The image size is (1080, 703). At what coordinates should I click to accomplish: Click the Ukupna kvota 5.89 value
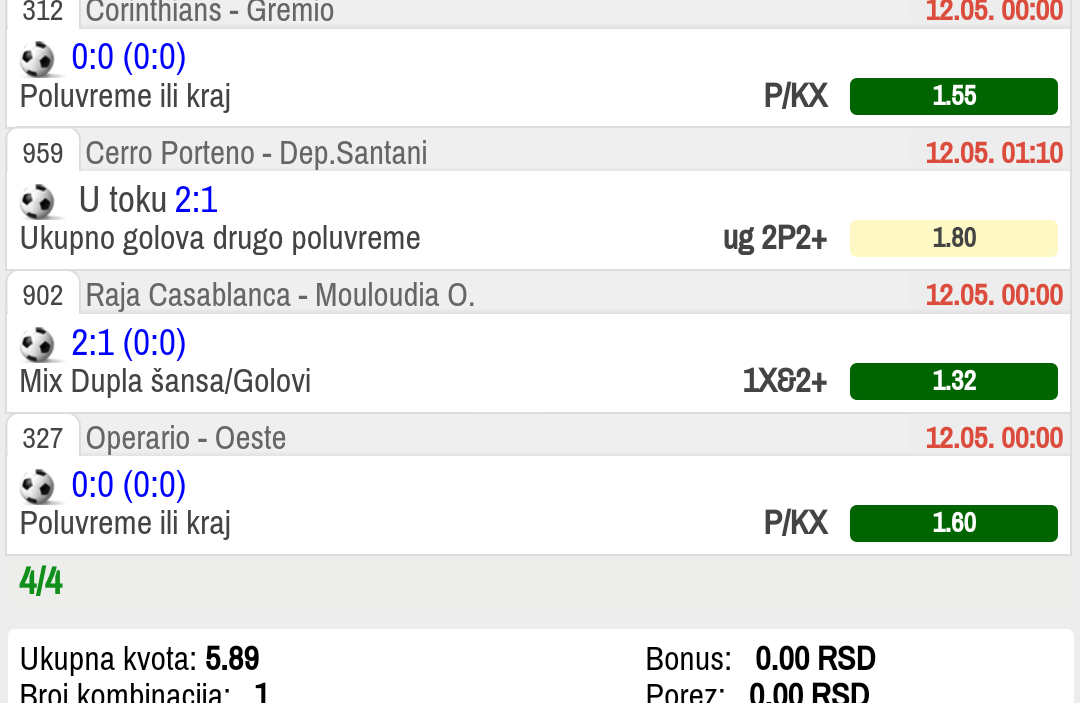pyautogui.click(x=232, y=659)
